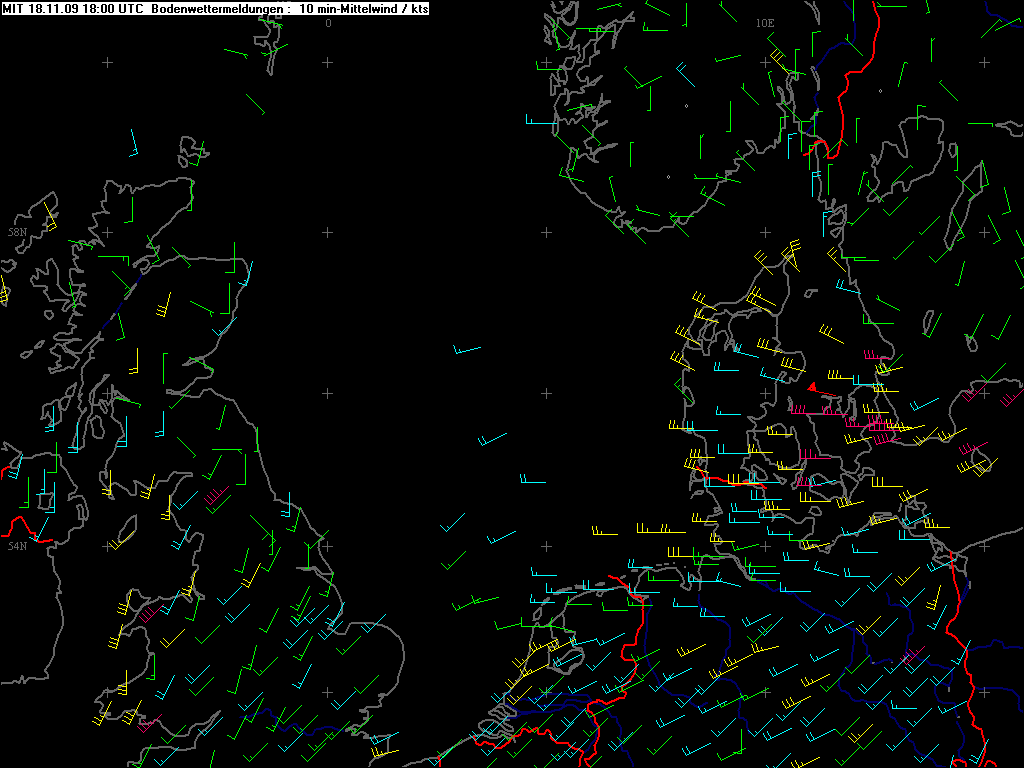This screenshot has height=768, width=1024.
Task: Click the 10E longitude label
Action: click(765, 23)
